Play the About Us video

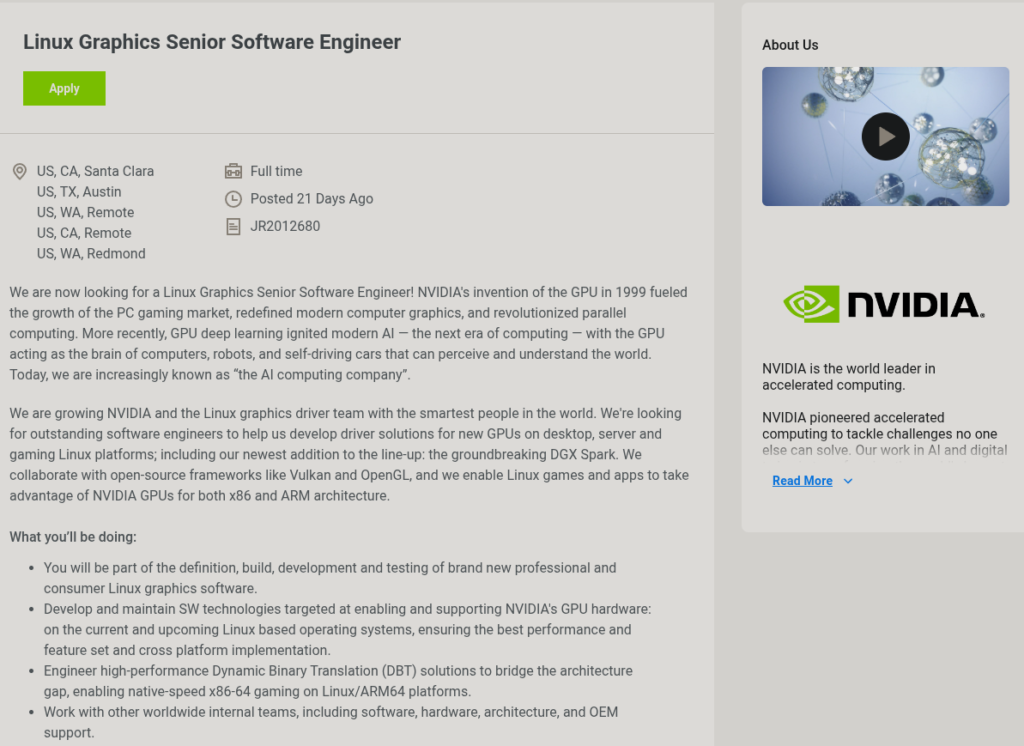click(x=885, y=136)
